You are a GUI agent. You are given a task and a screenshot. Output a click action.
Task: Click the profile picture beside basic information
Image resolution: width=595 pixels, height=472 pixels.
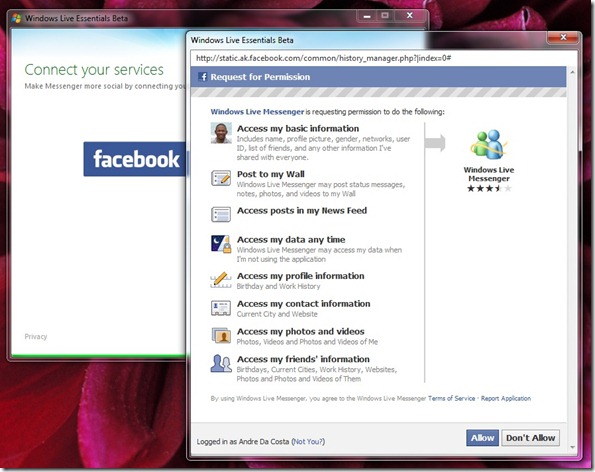point(221,133)
